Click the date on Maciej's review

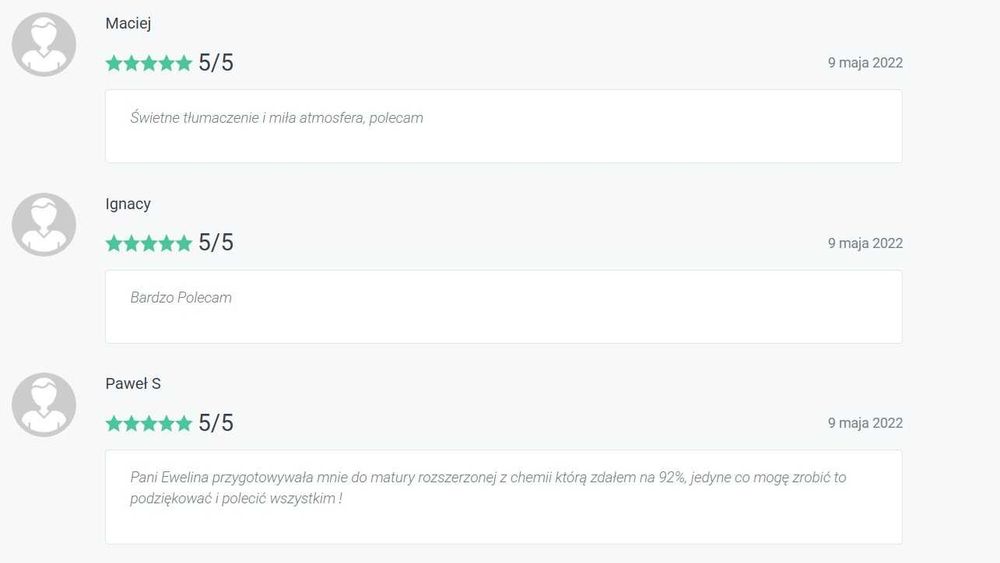pos(865,63)
